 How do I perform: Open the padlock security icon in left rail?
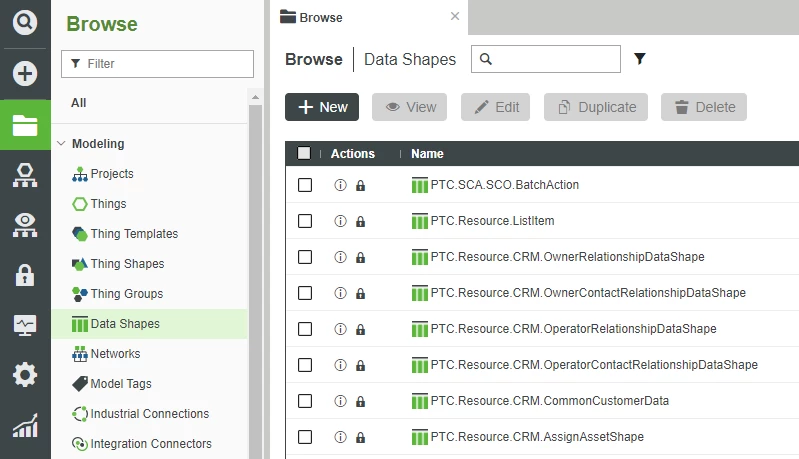coord(24,275)
